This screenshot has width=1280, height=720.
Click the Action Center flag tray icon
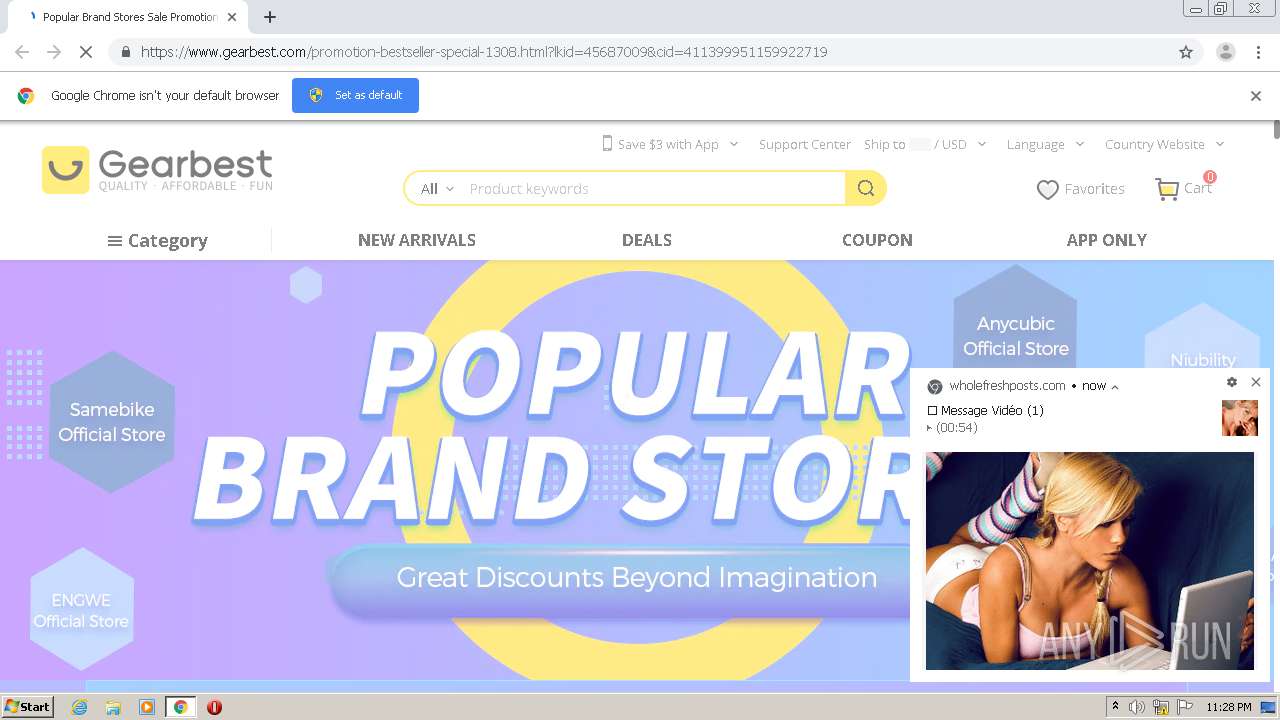(1186, 707)
